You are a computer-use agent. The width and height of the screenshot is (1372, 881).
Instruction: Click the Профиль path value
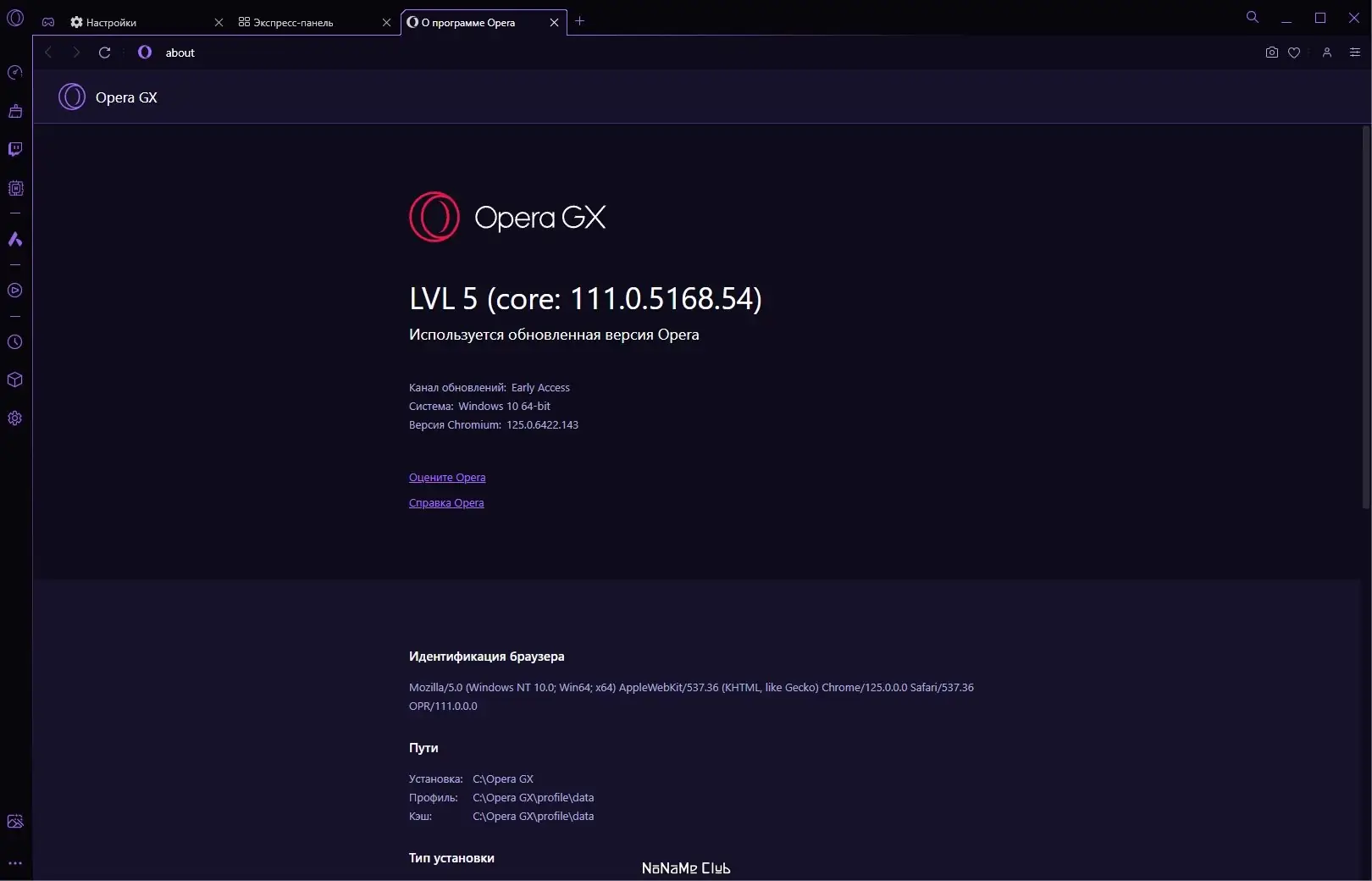[x=534, y=798]
